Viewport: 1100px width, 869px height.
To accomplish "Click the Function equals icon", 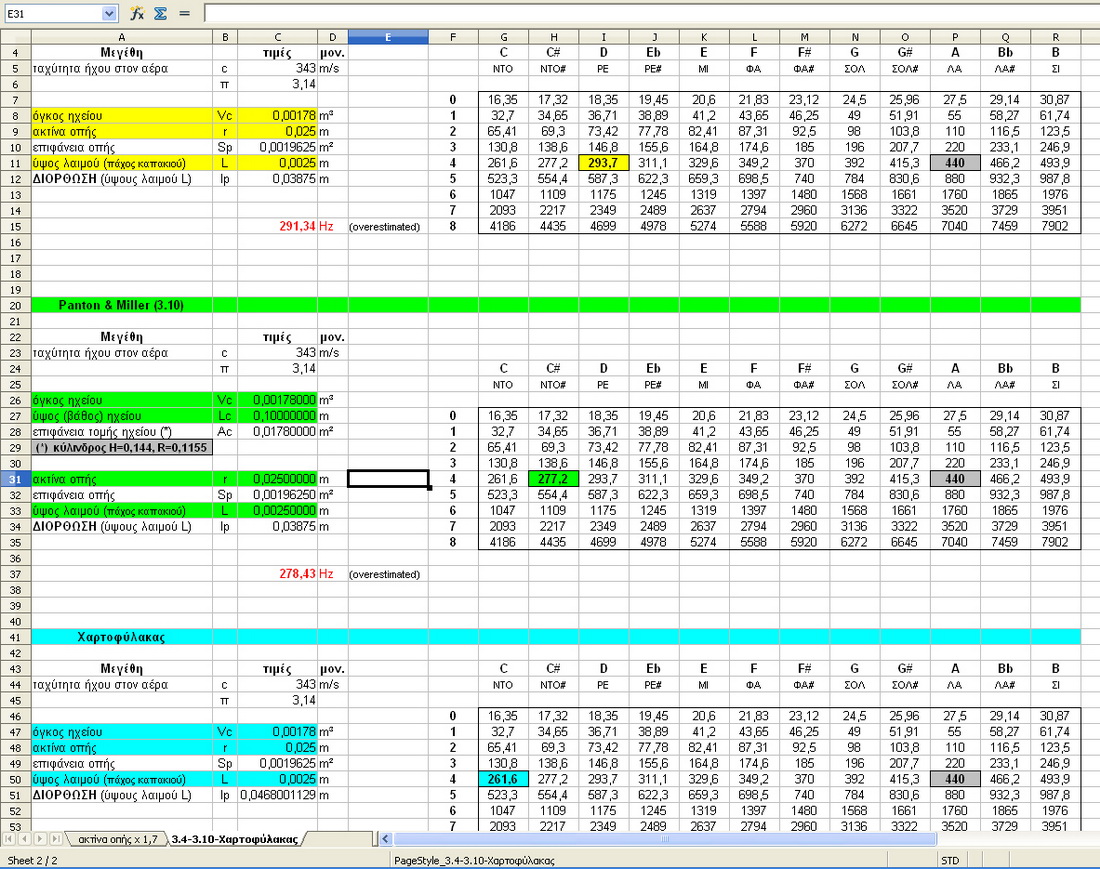I will pos(184,13).
